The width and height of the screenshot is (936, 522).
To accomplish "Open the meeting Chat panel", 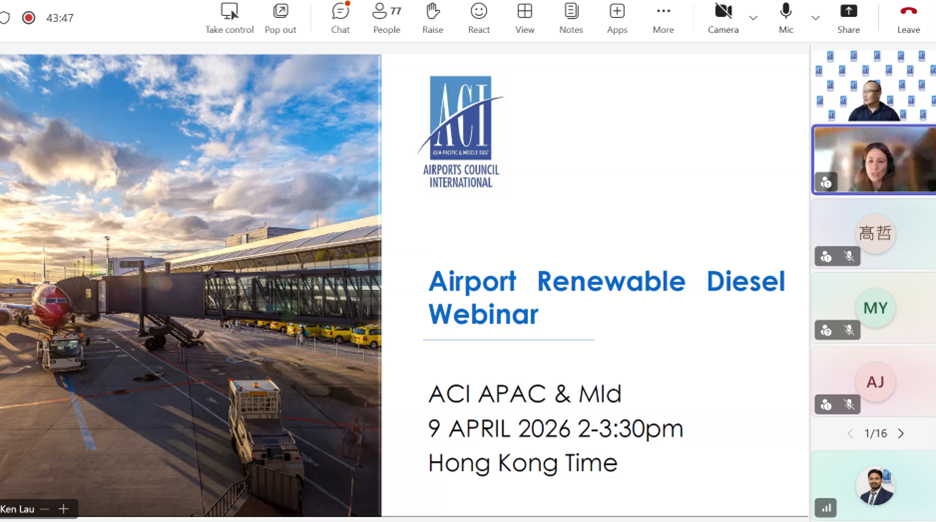I will pyautogui.click(x=340, y=17).
